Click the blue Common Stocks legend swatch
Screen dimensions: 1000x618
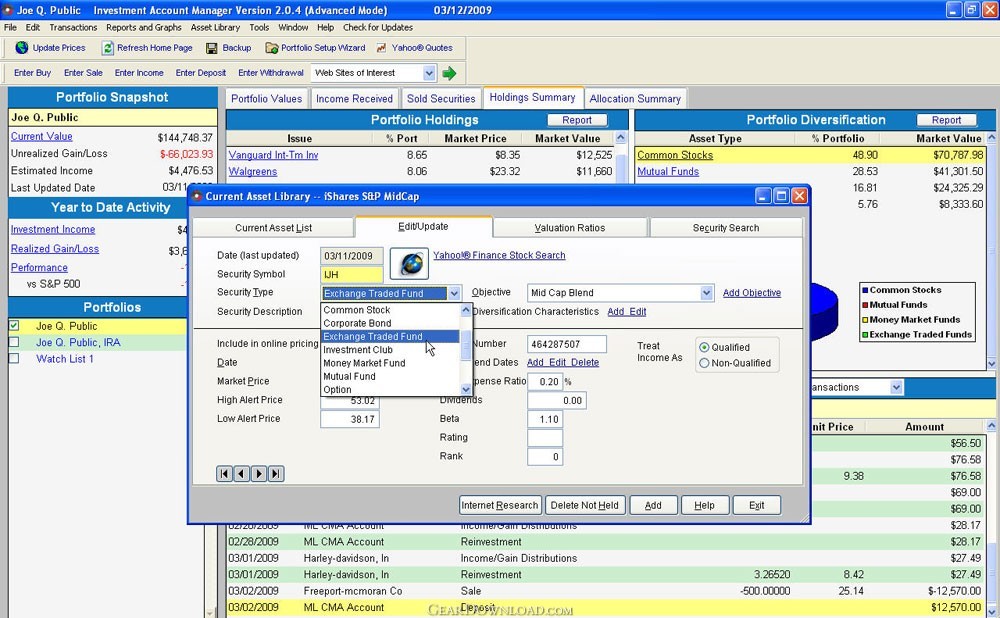pos(865,290)
